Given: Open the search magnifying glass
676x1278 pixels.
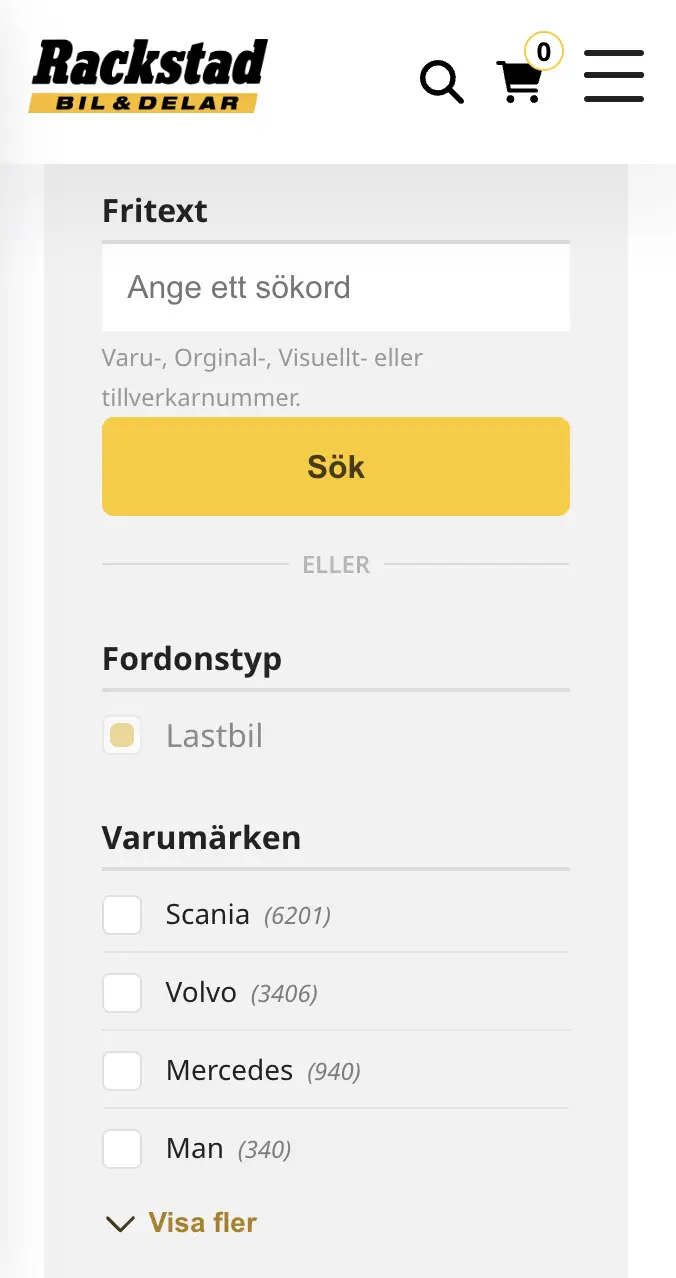Looking at the screenshot, I should click(x=441, y=82).
